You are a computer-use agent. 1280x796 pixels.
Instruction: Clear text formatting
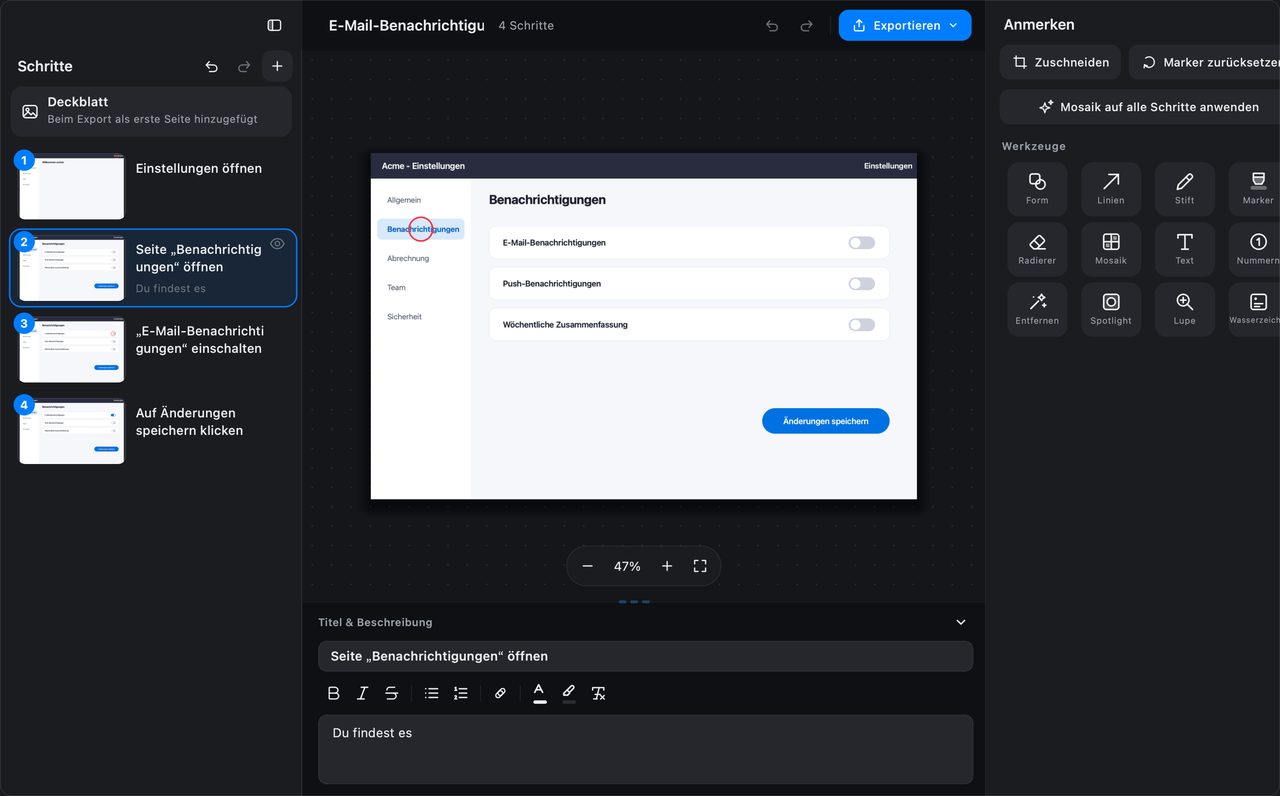(x=598, y=693)
